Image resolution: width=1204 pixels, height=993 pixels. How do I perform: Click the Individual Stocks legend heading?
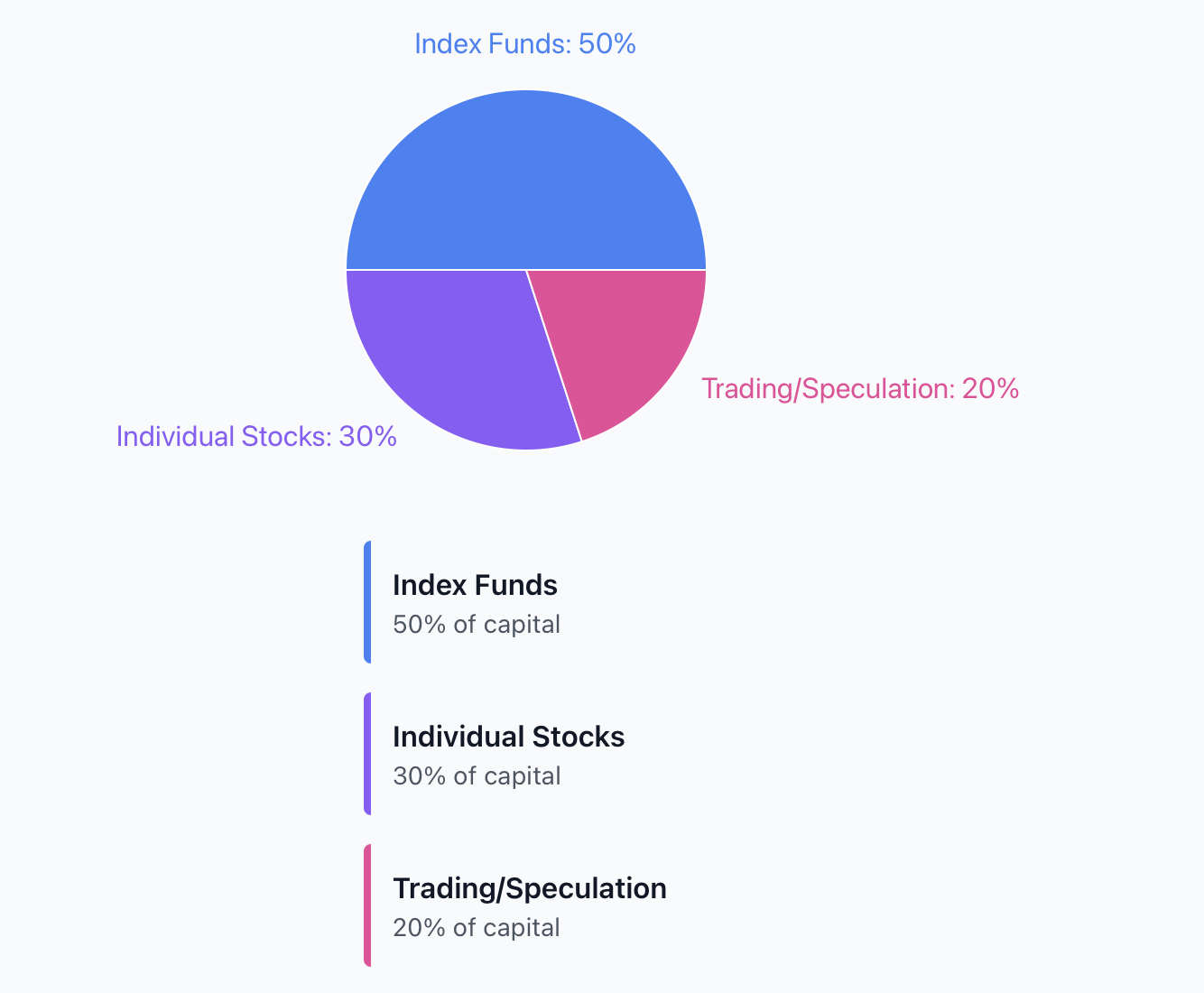click(x=508, y=737)
